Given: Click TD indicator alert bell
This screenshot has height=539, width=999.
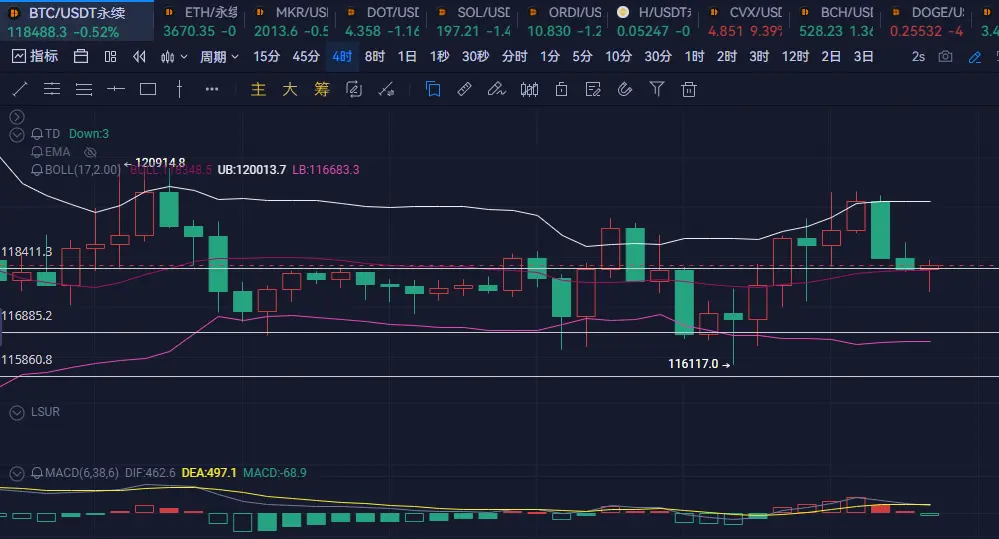Looking at the screenshot, I should [37, 134].
